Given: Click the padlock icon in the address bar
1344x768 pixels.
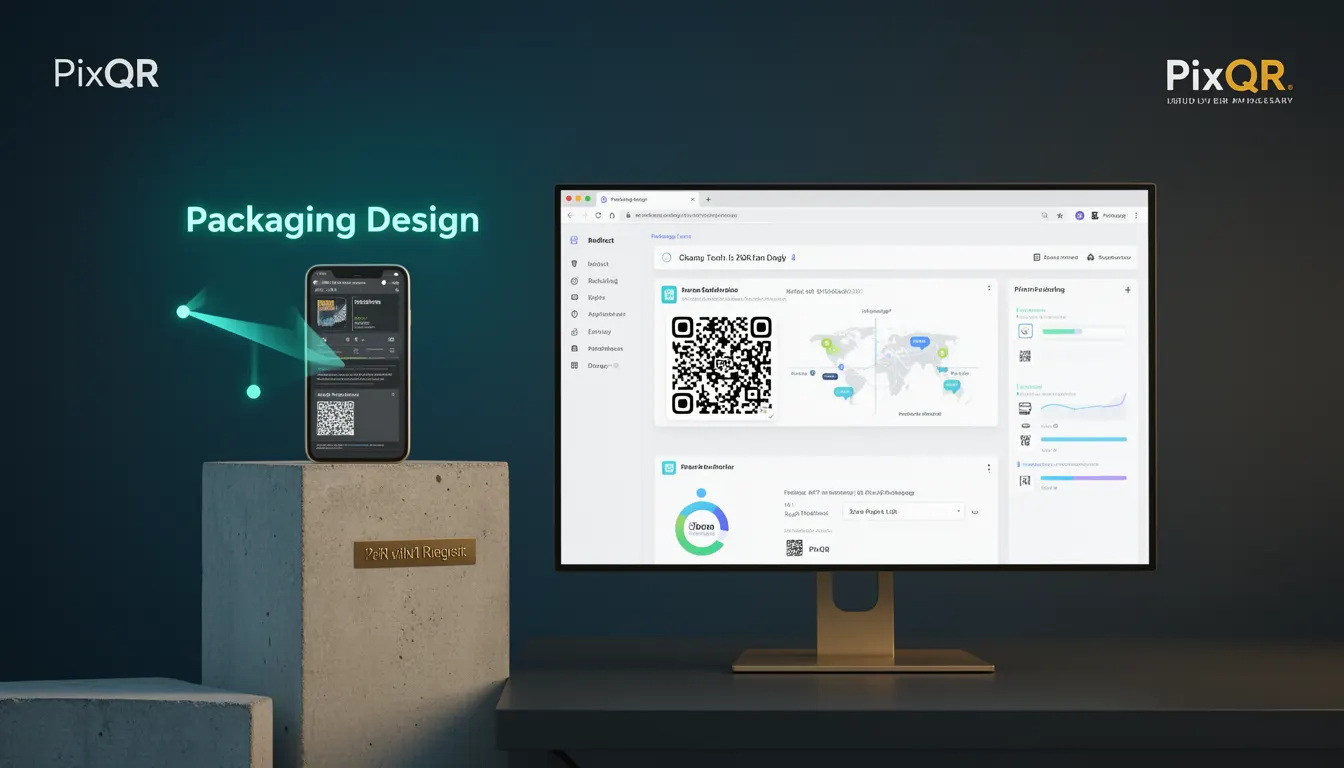Looking at the screenshot, I should tap(628, 215).
